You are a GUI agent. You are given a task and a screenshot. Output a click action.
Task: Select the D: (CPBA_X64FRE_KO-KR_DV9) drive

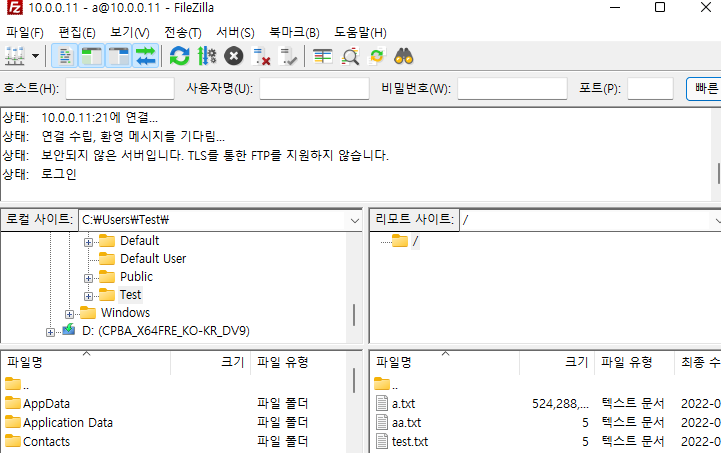(x=166, y=331)
